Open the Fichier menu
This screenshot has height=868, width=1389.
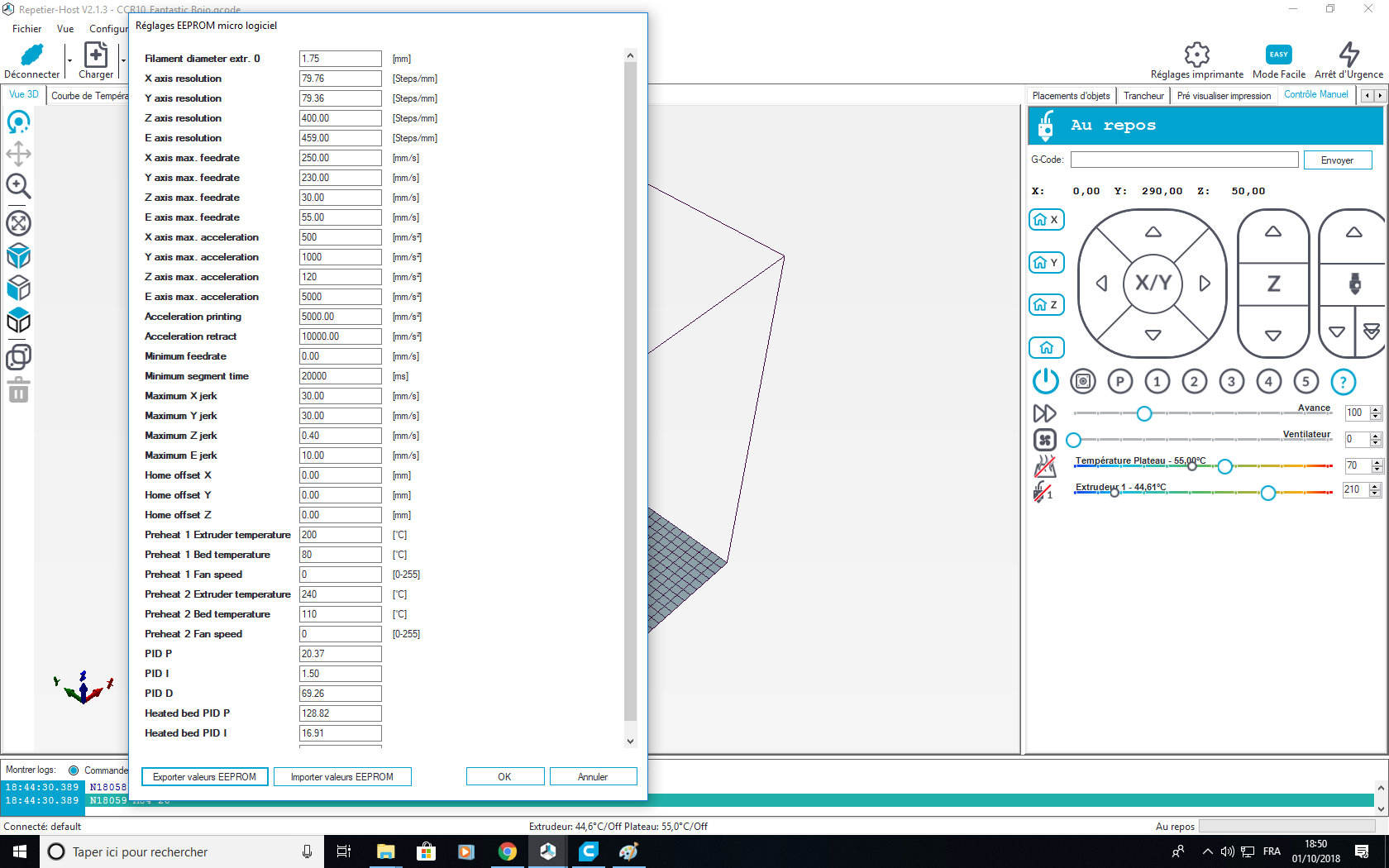(27, 29)
